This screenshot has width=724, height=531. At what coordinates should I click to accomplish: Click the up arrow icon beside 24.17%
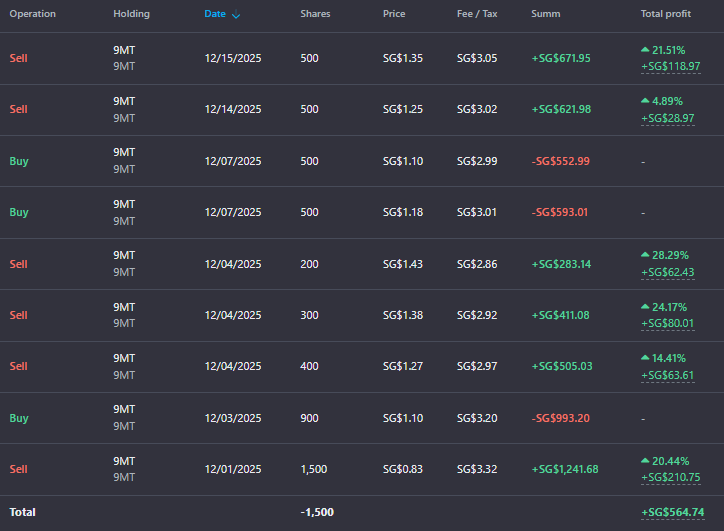pyautogui.click(x=645, y=306)
